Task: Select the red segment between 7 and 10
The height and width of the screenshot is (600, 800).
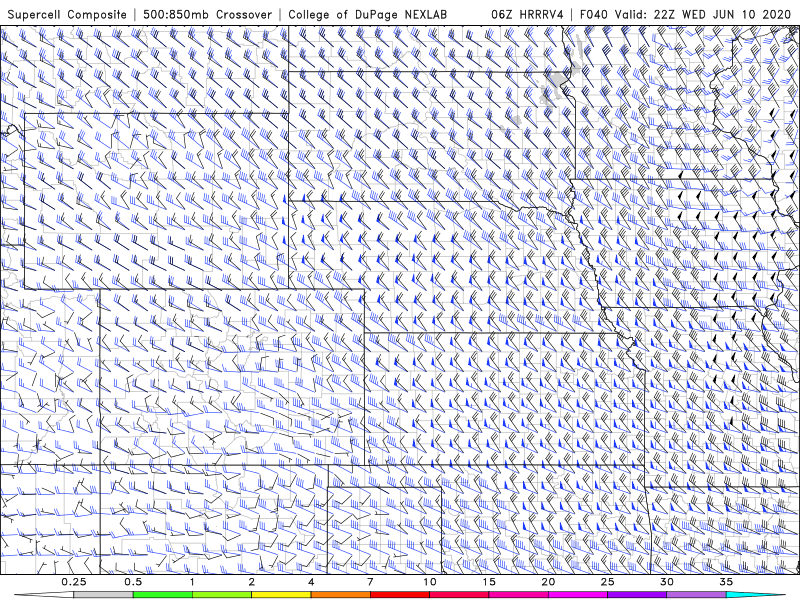Action: click(400, 595)
